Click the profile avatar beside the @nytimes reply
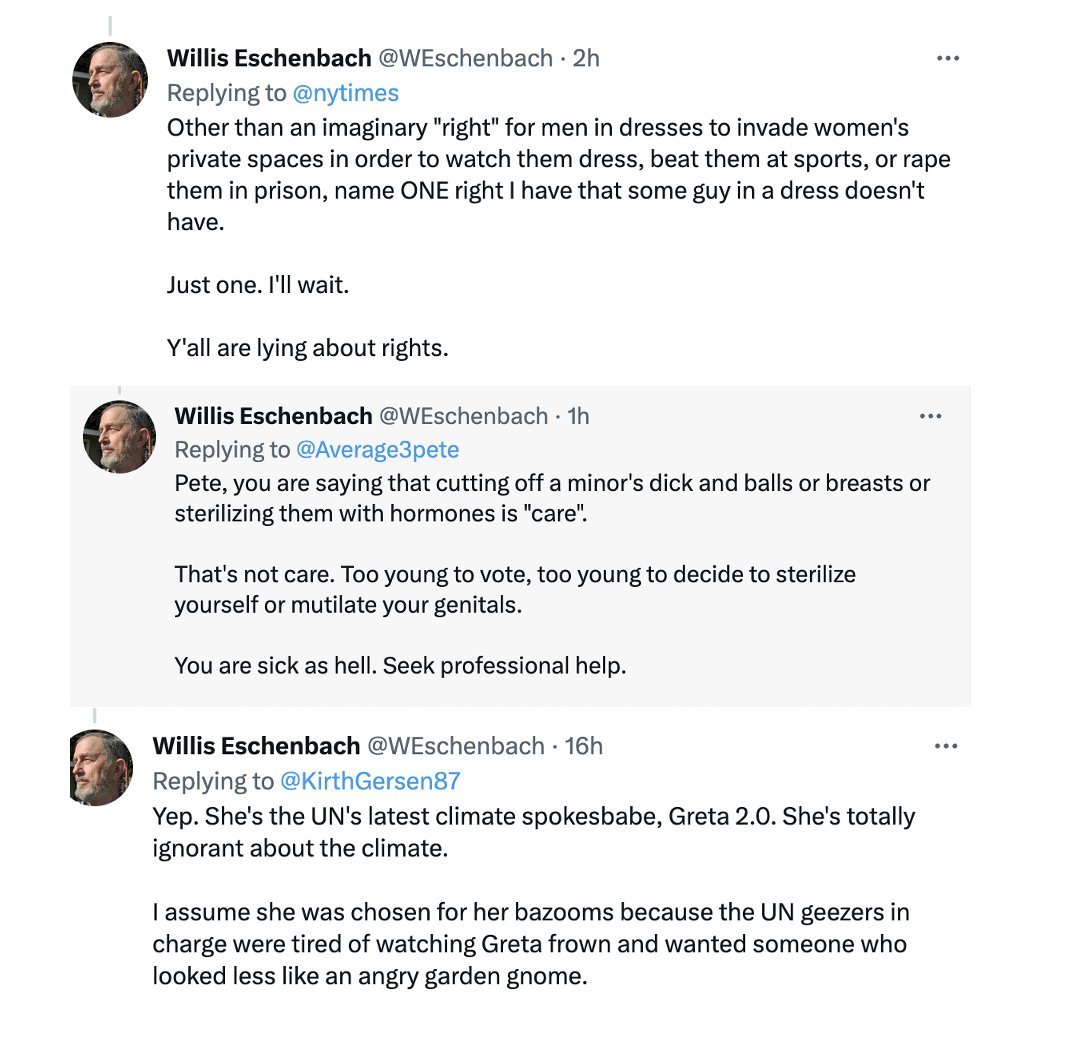 (110, 80)
